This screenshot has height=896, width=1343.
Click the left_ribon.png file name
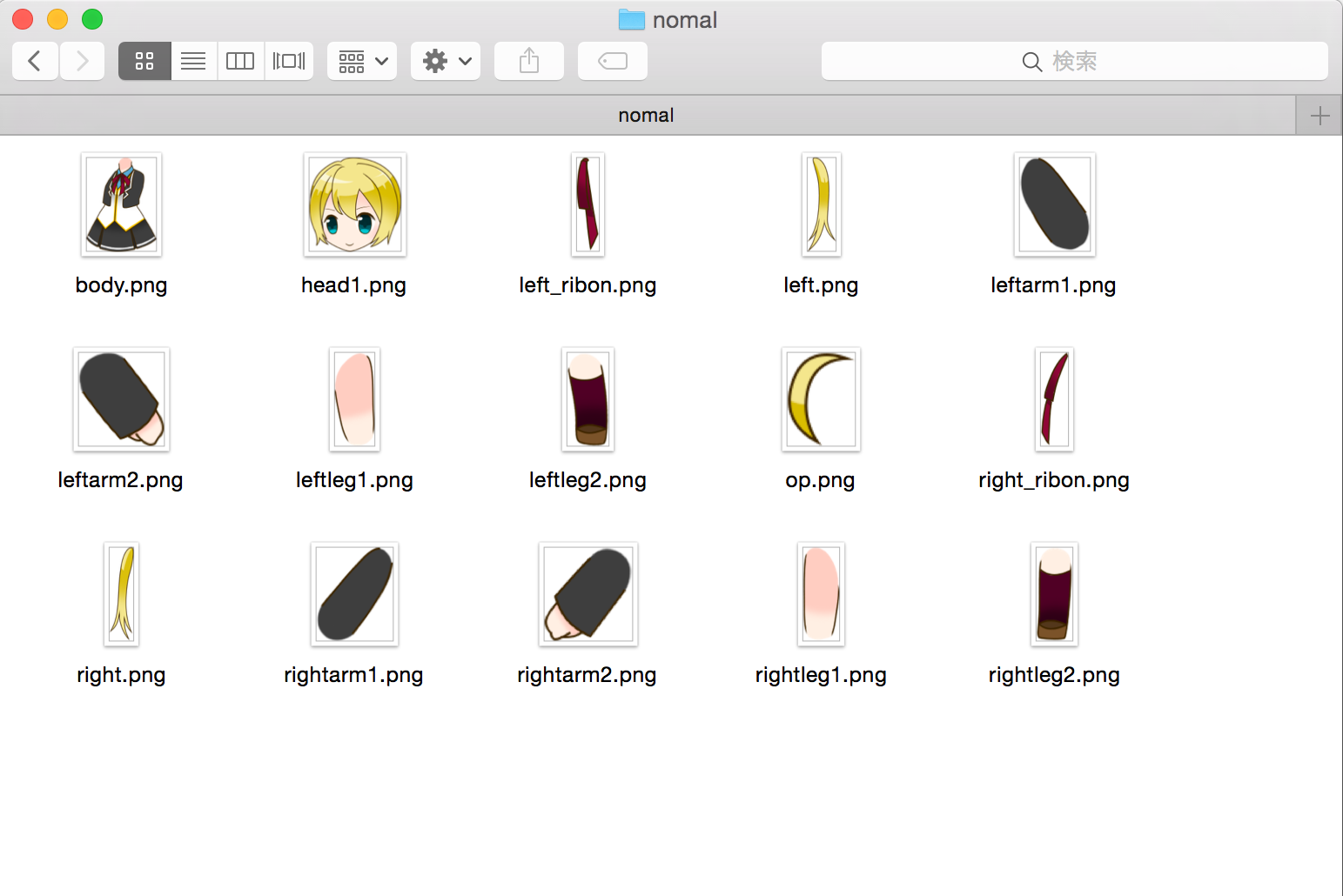tap(588, 285)
